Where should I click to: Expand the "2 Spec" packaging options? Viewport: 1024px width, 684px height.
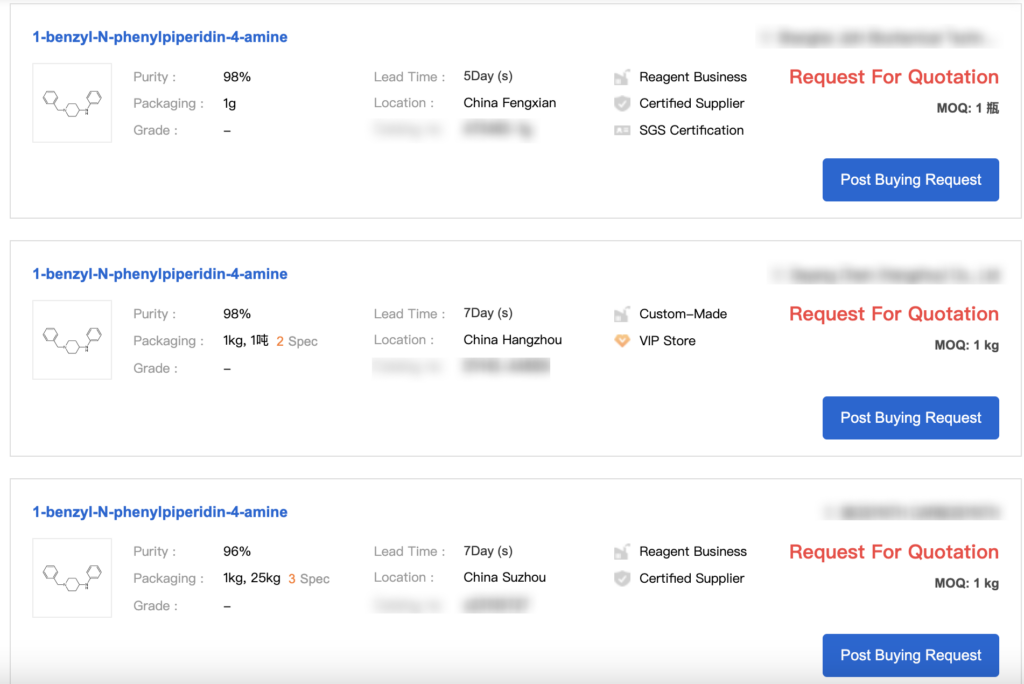tap(297, 341)
